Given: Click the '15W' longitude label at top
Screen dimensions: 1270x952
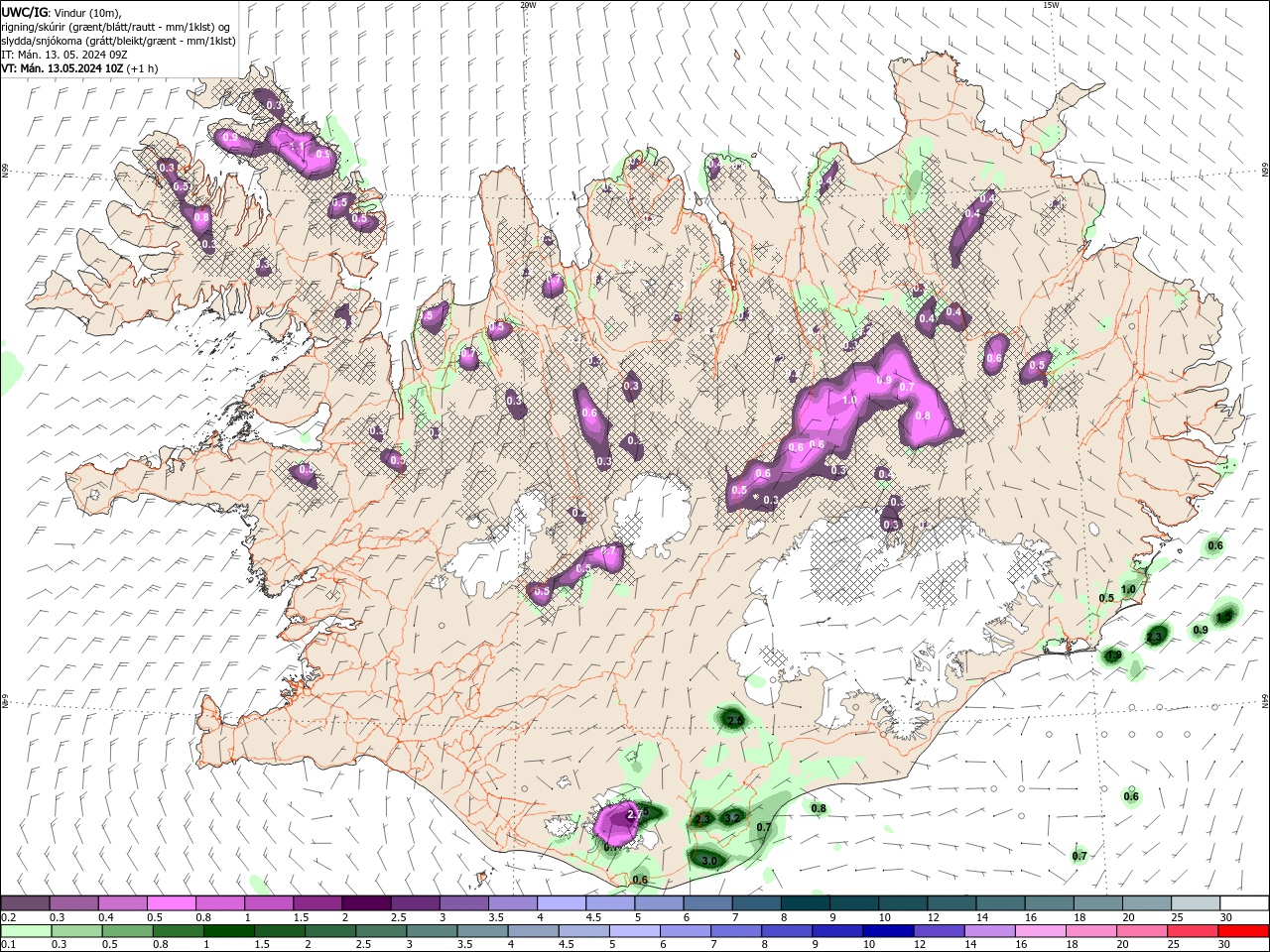Looking at the screenshot, I should [x=1051, y=5].
